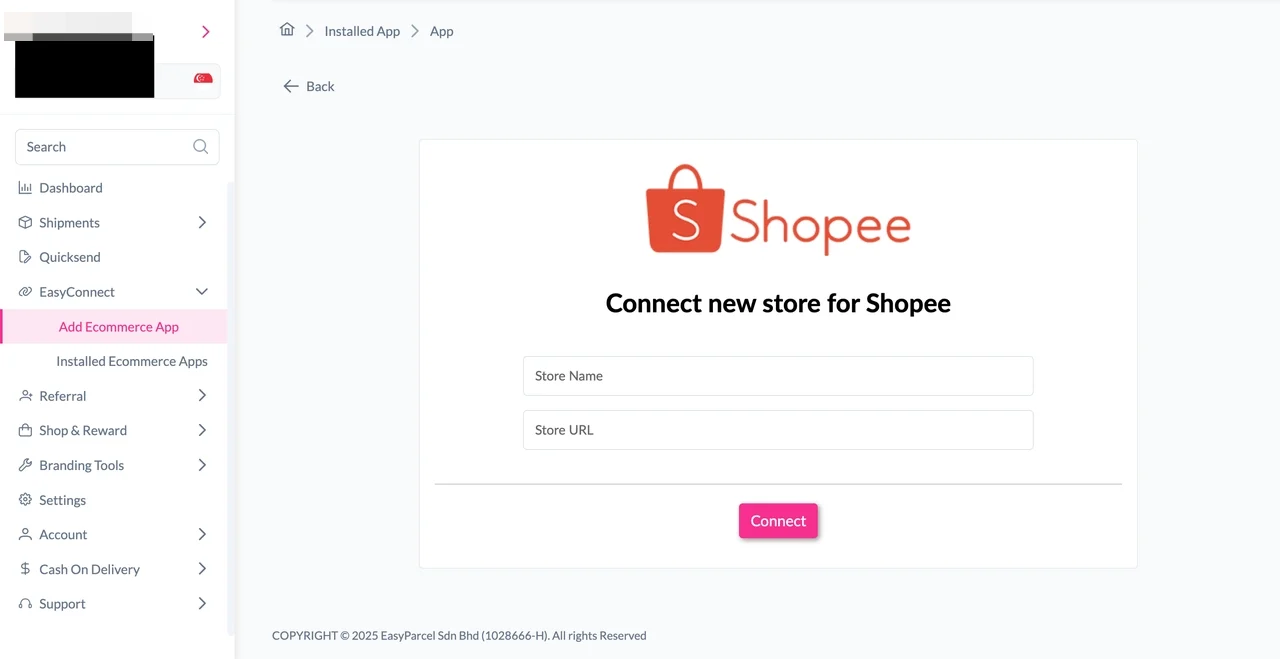Select Add Ecommerce App in the sidebar

(x=118, y=327)
